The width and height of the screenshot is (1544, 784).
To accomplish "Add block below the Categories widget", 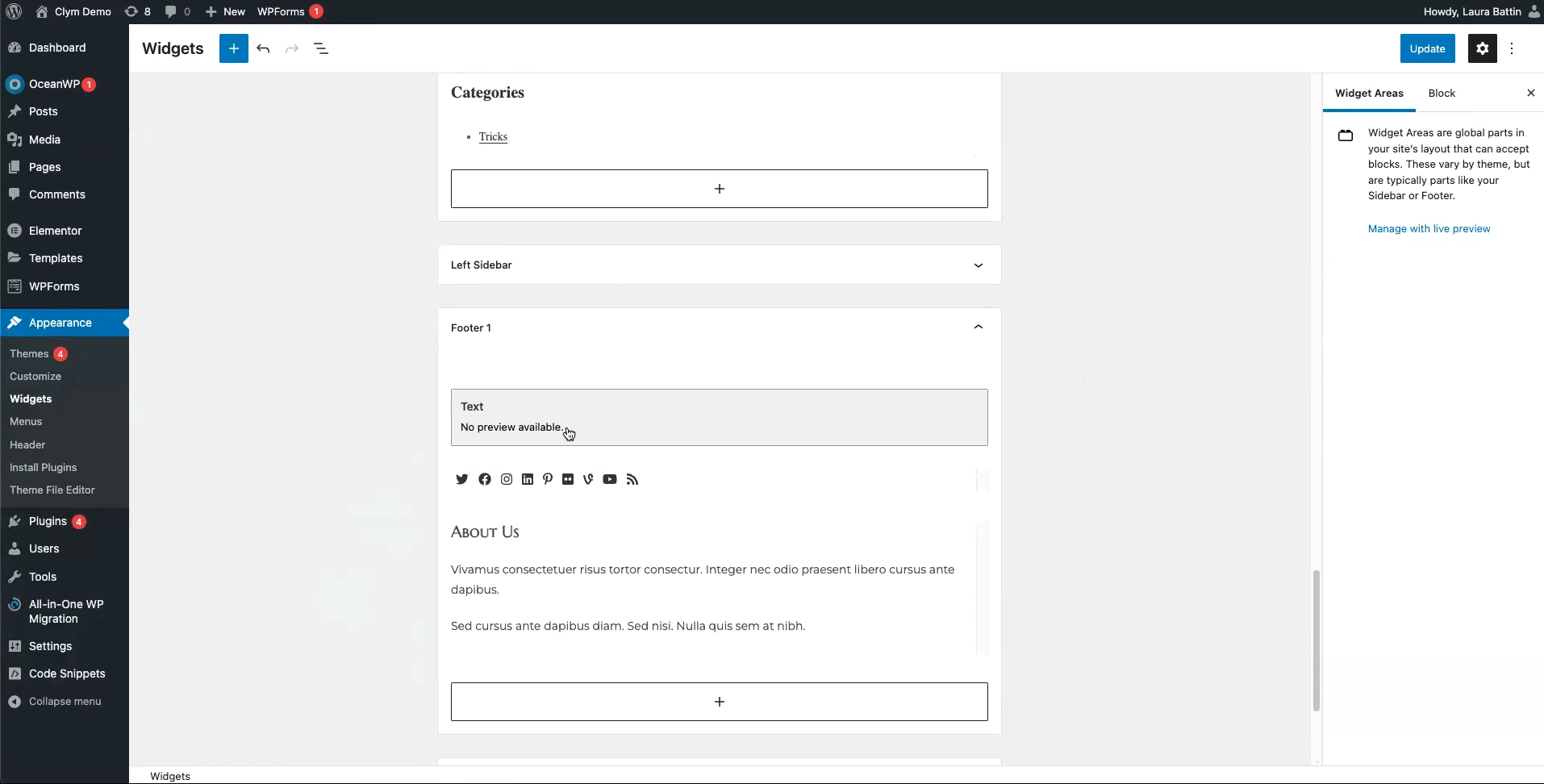I will pos(719,189).
